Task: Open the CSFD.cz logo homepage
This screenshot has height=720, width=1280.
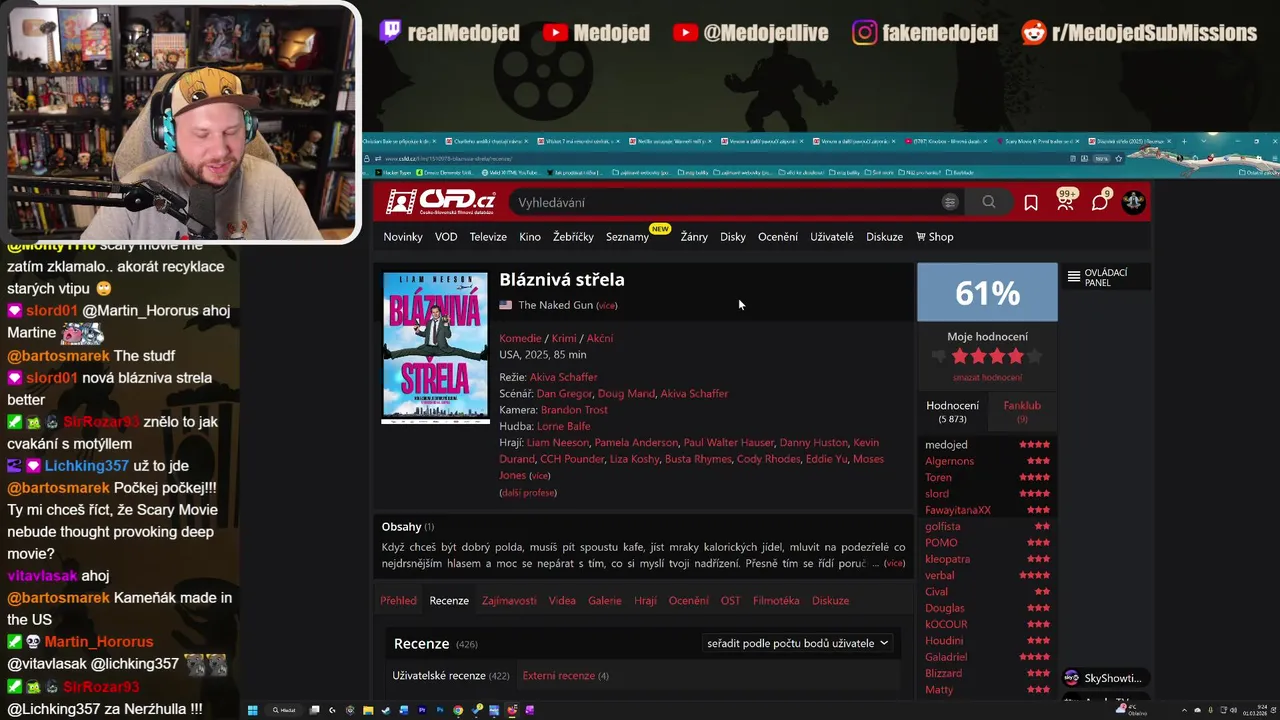Action: tap(440, 202)
